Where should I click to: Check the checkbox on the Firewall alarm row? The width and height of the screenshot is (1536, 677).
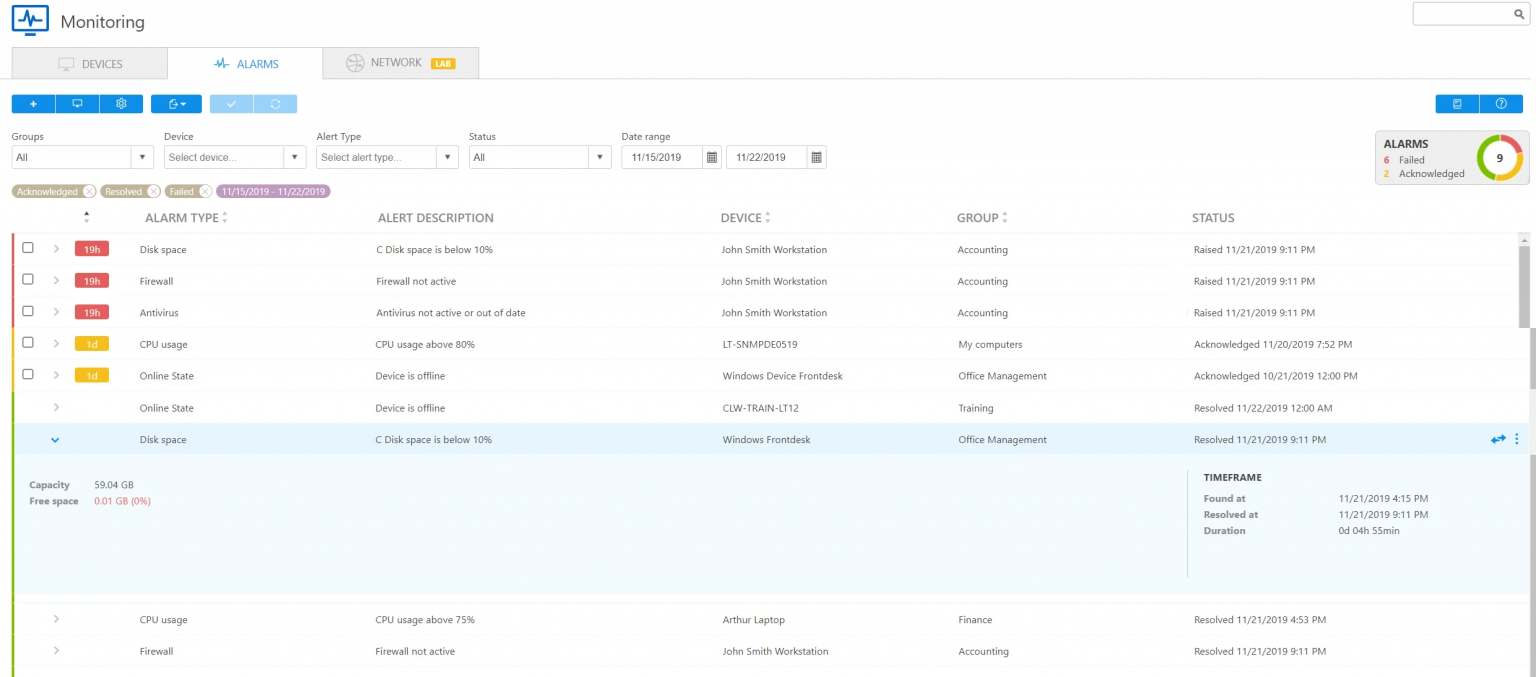(x=28, y=281)
